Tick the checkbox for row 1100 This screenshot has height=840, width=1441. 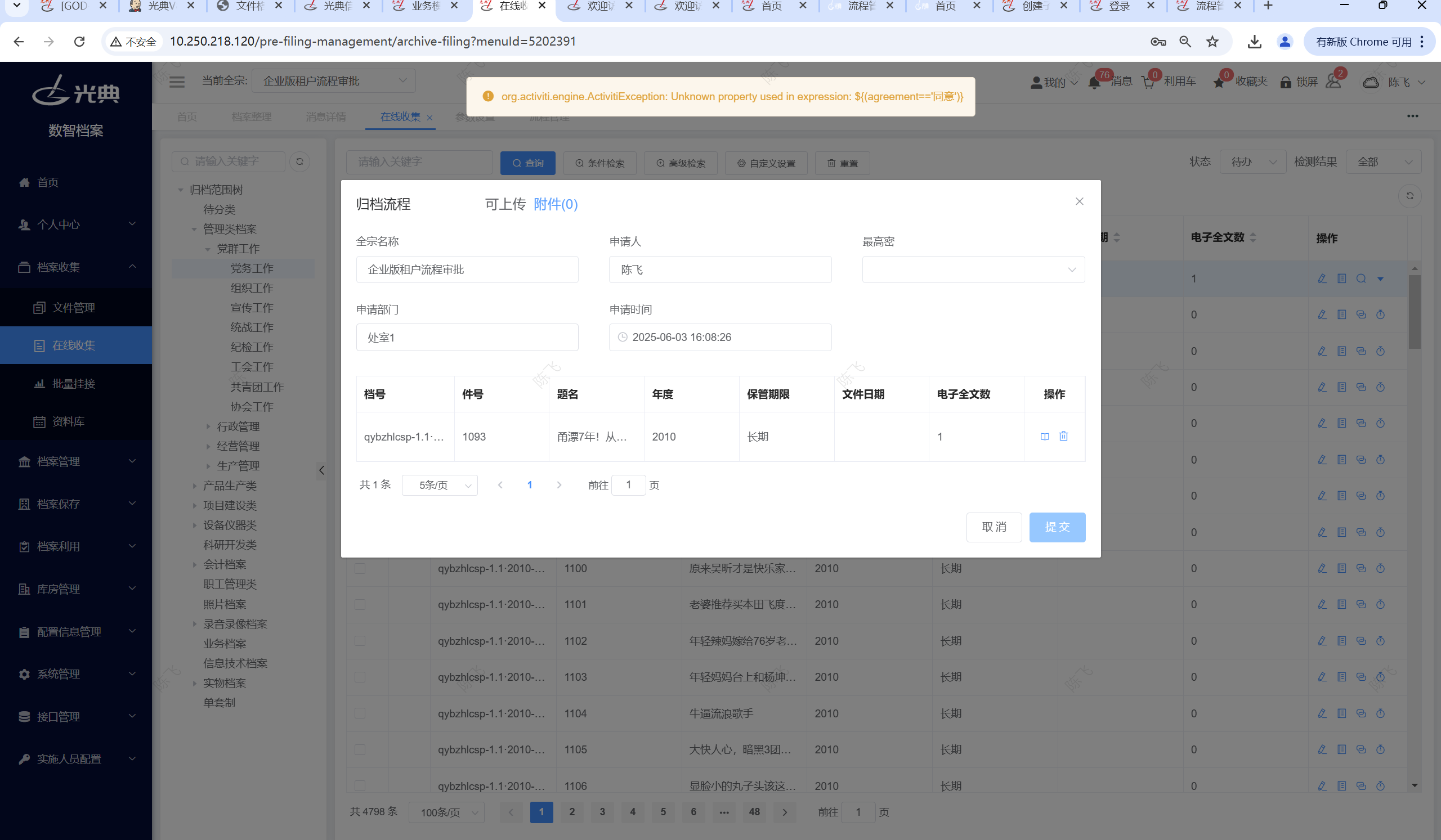(360, 568)
